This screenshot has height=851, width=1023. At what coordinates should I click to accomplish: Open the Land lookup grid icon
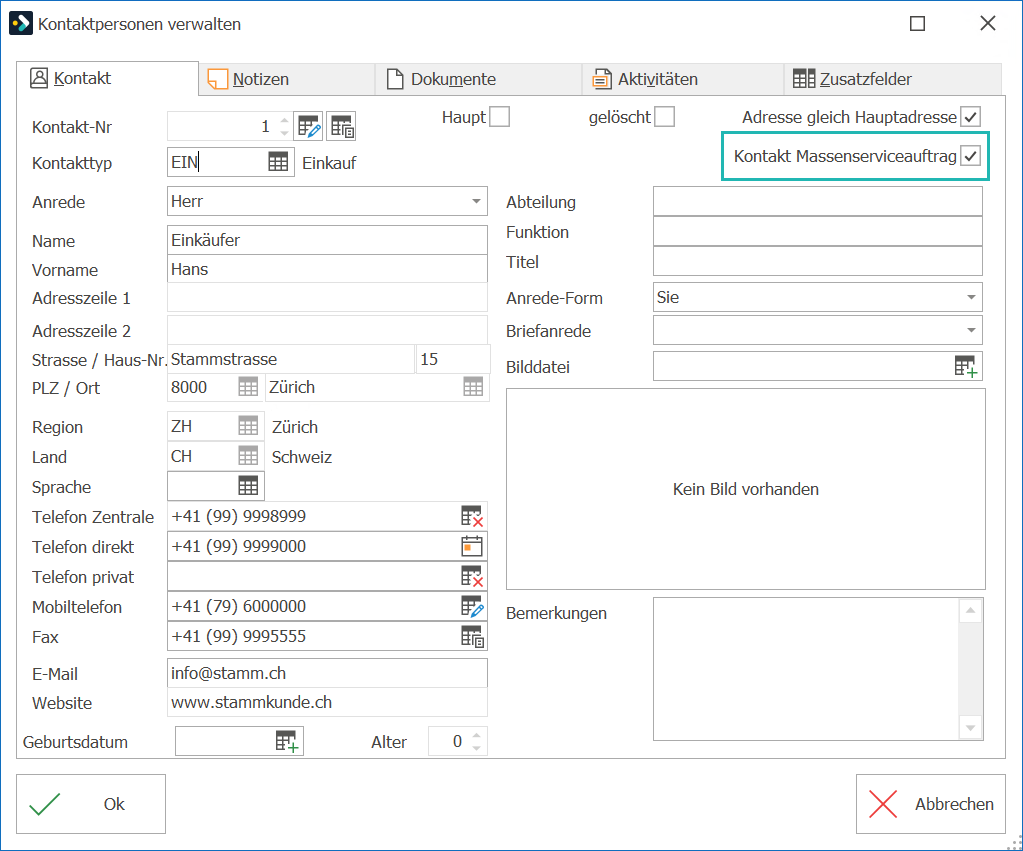click(x=248, y=456)
